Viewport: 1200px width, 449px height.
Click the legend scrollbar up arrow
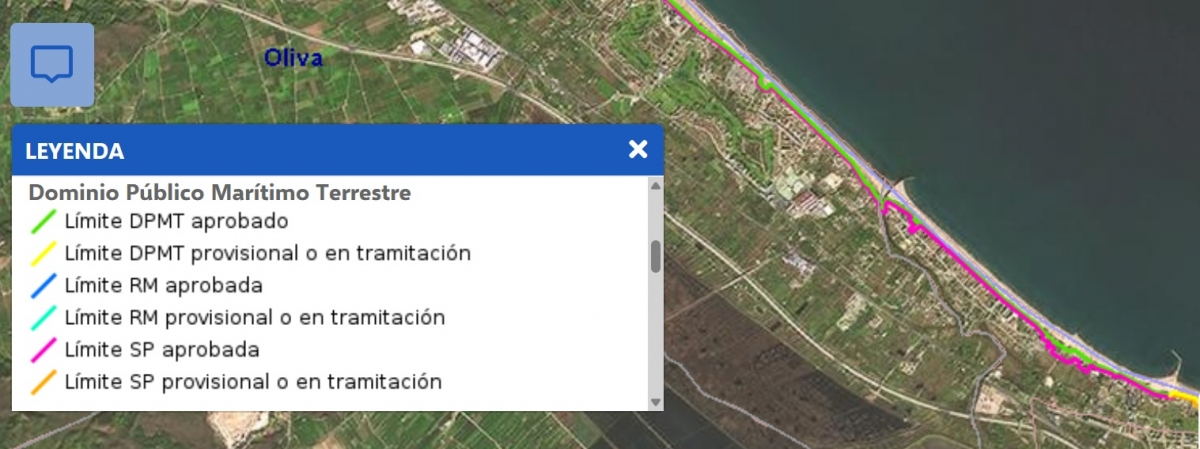coord(656,185)
